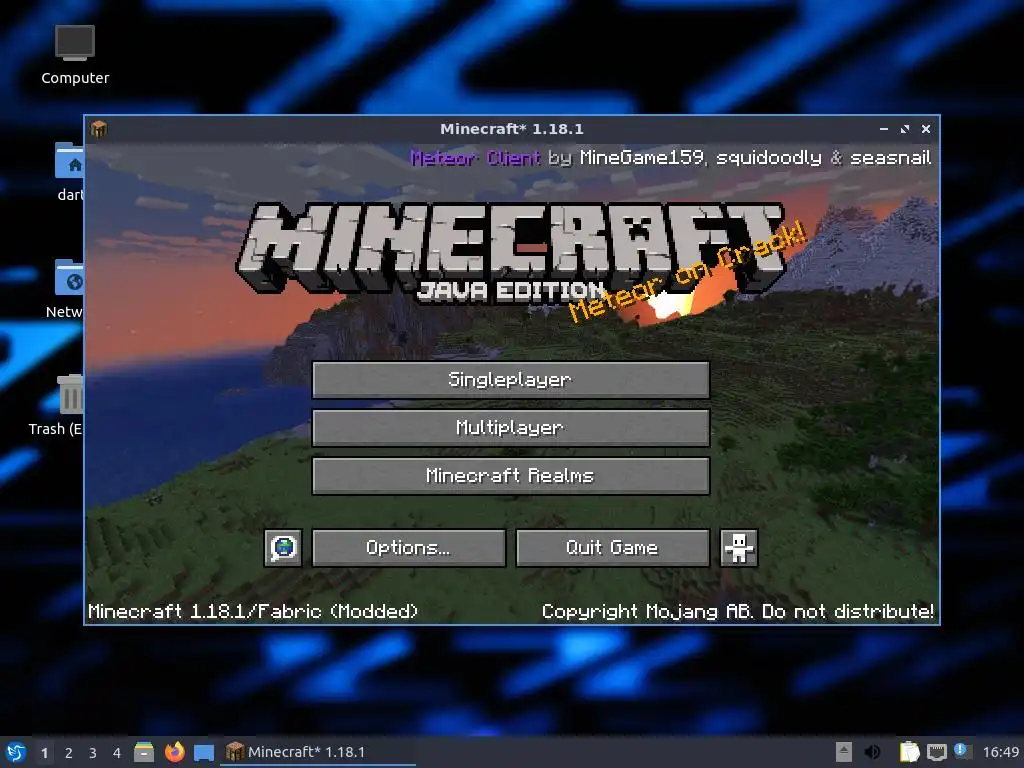This screenshot has width=1024, height=768.
Task: Switch to workspace 1
Action: 44,753
